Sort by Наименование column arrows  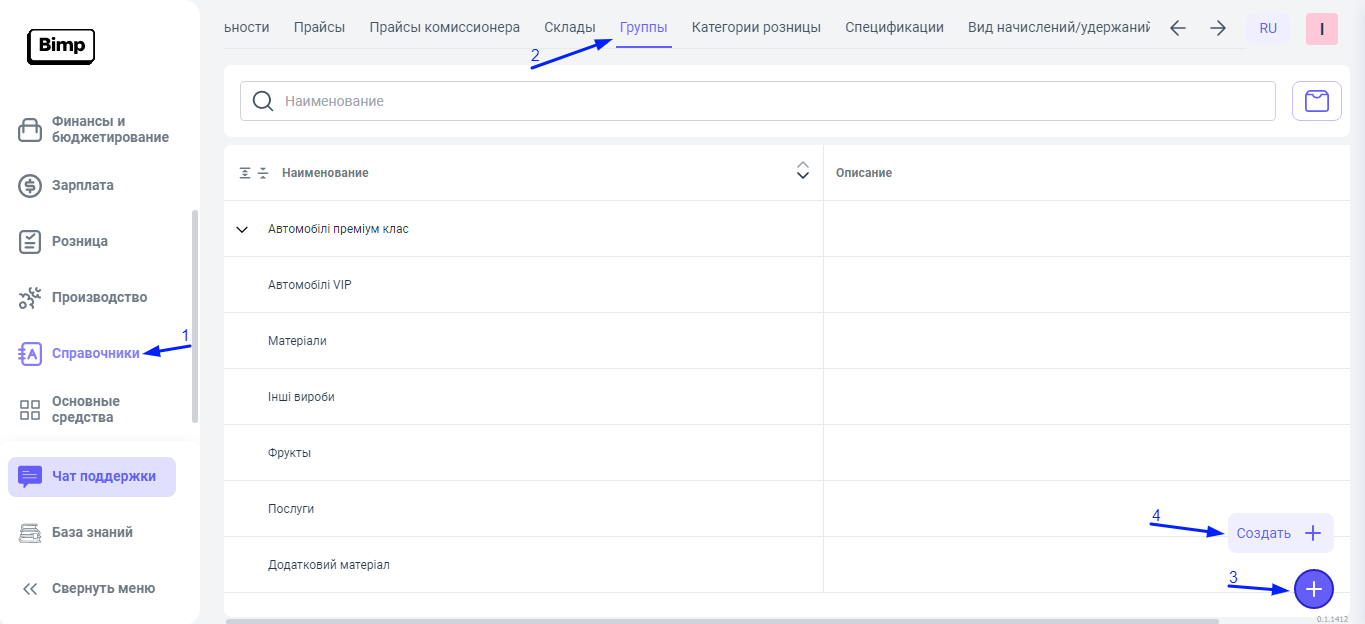[802, 172]
